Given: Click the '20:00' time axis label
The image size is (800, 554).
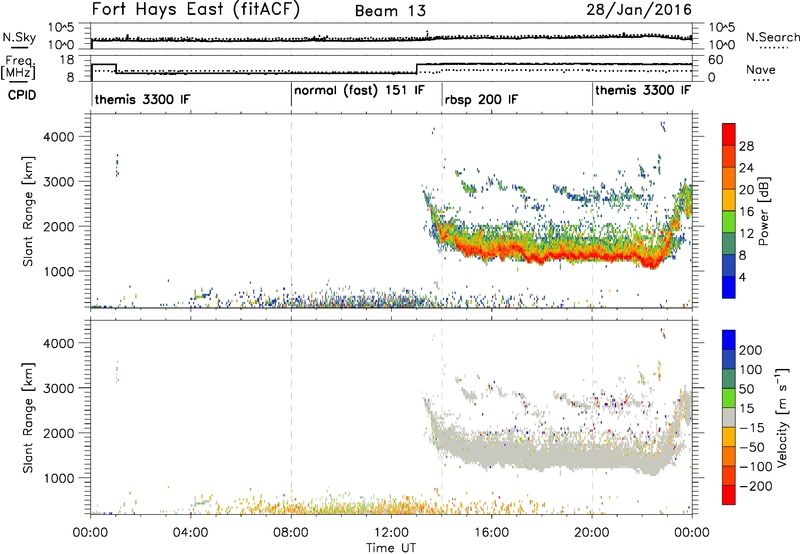Looking at the screenshot, I should [x=592, y=532].
